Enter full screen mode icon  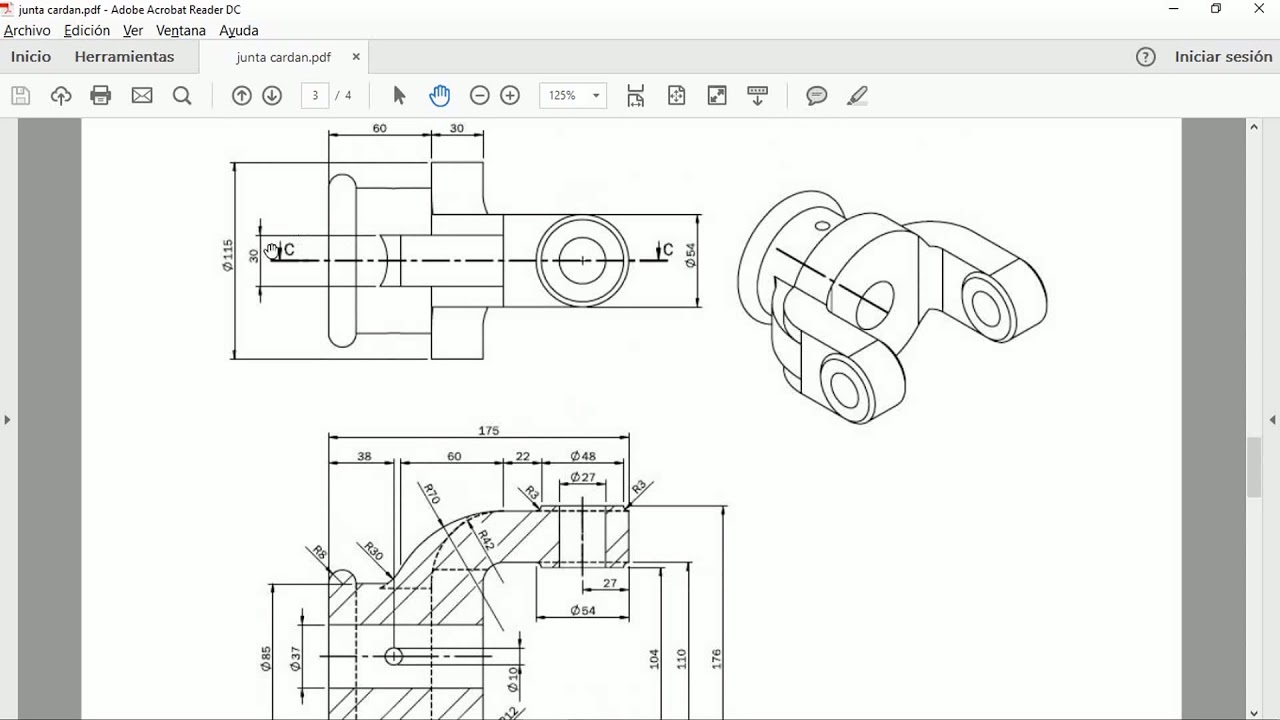(717, 96)
